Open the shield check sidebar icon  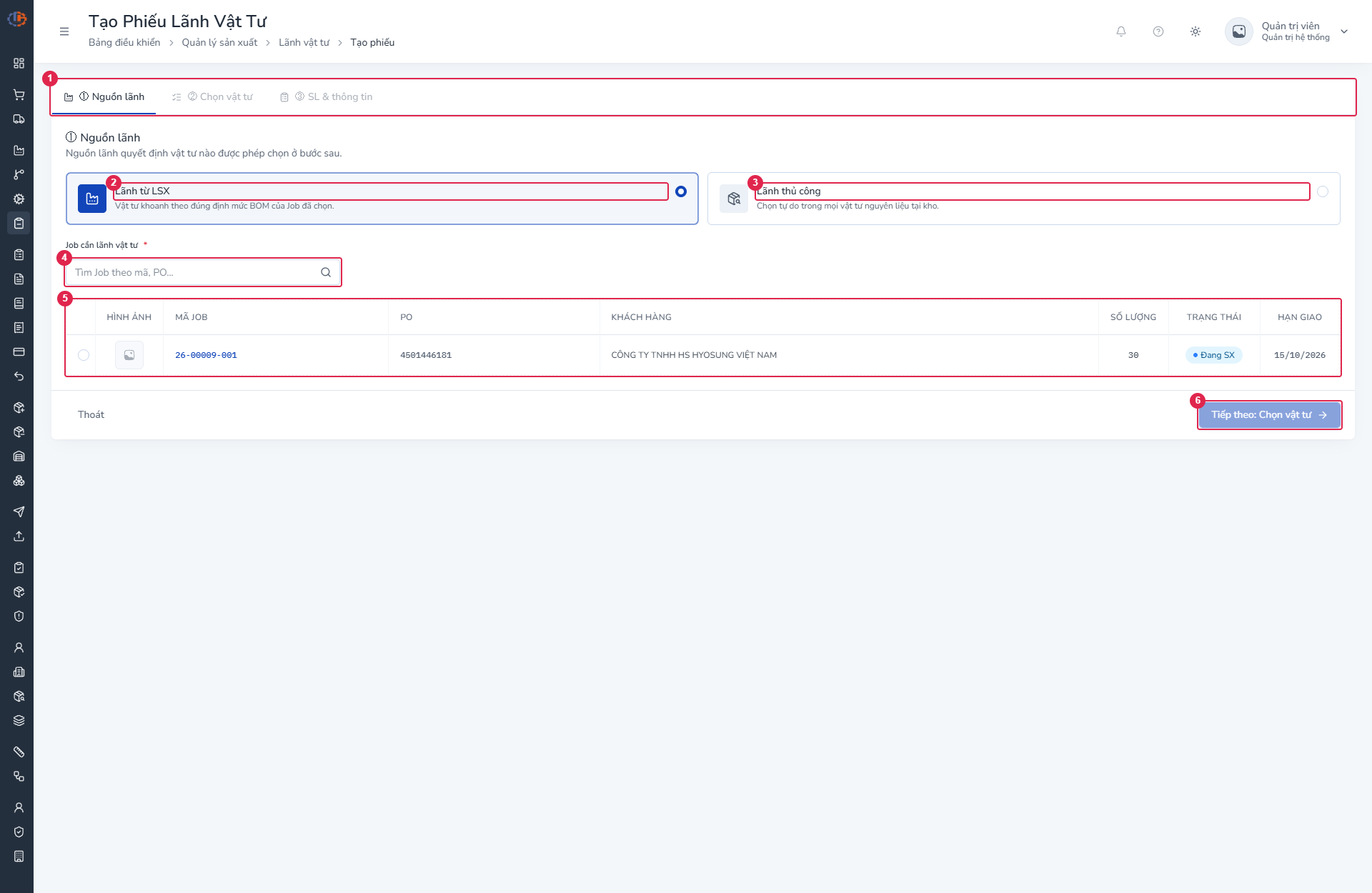tap(19, 832)
